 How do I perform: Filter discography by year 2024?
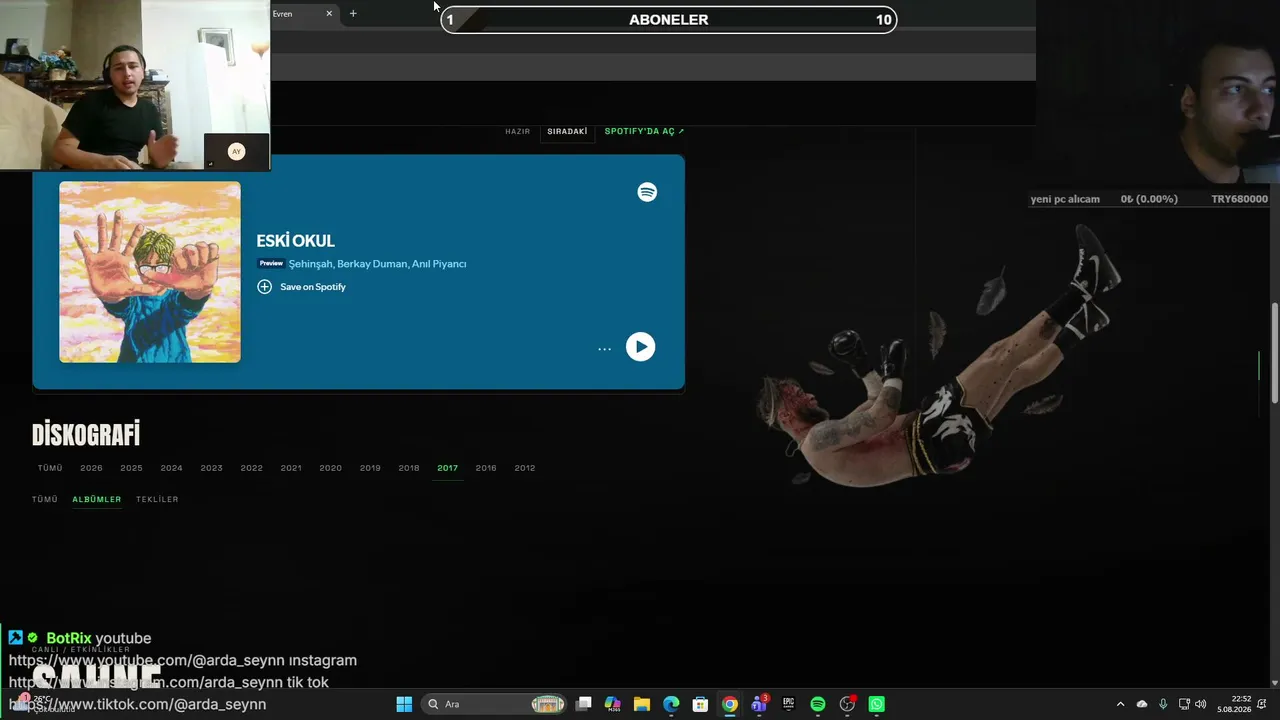coord(171,468)
